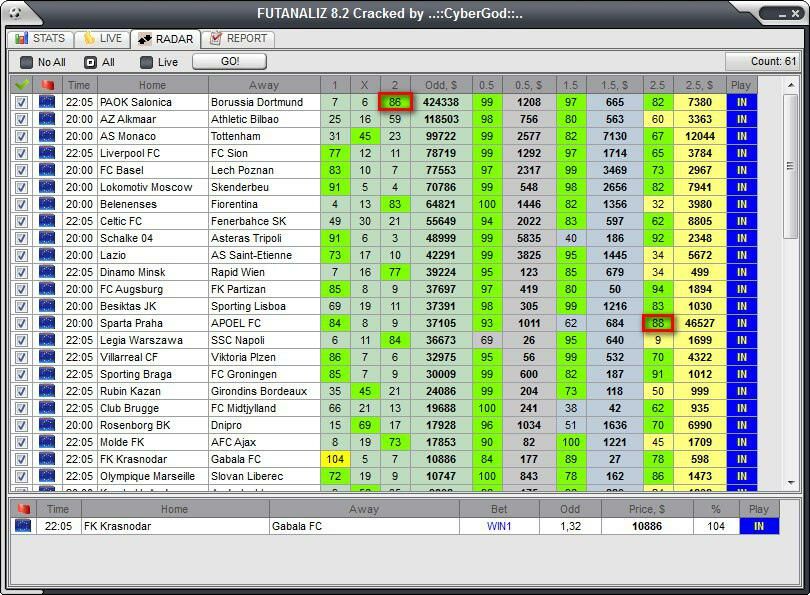Click the GO! button
Screen dimensions: 810x595
coord(229,61)
